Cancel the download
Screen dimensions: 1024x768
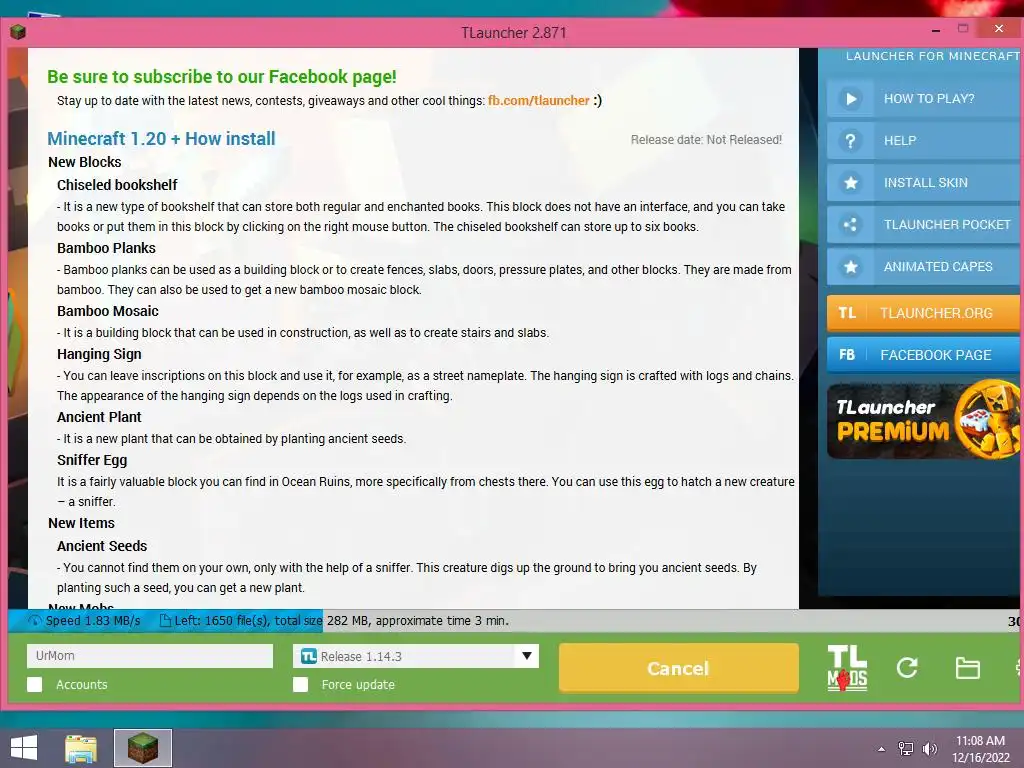679,668
